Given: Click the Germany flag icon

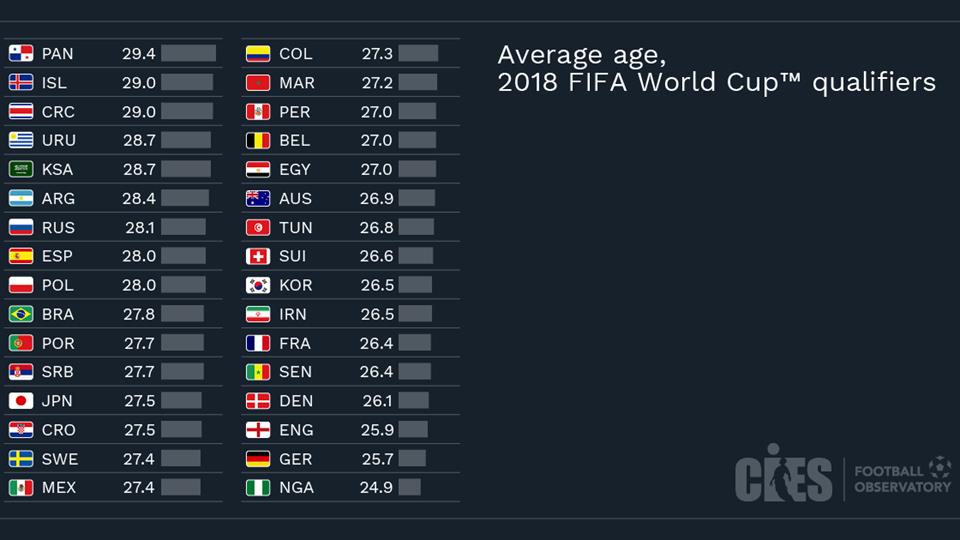Looking at the screenshot, I should (258, 459).
